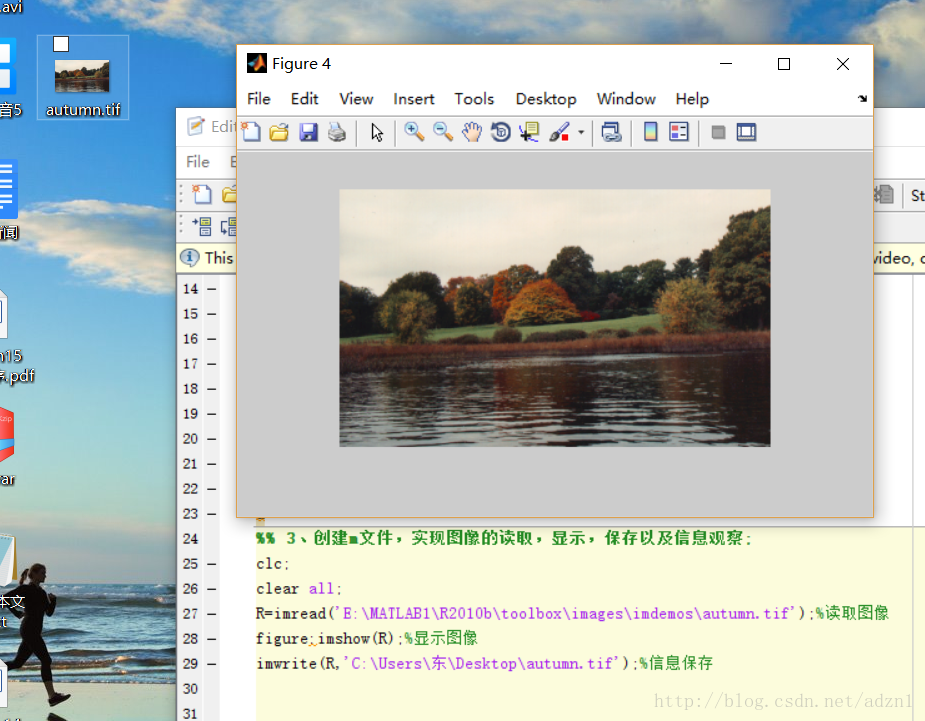Set breakpoint dash on line 26
Viewport: 925px width, 721px height.
pos(212,589)
